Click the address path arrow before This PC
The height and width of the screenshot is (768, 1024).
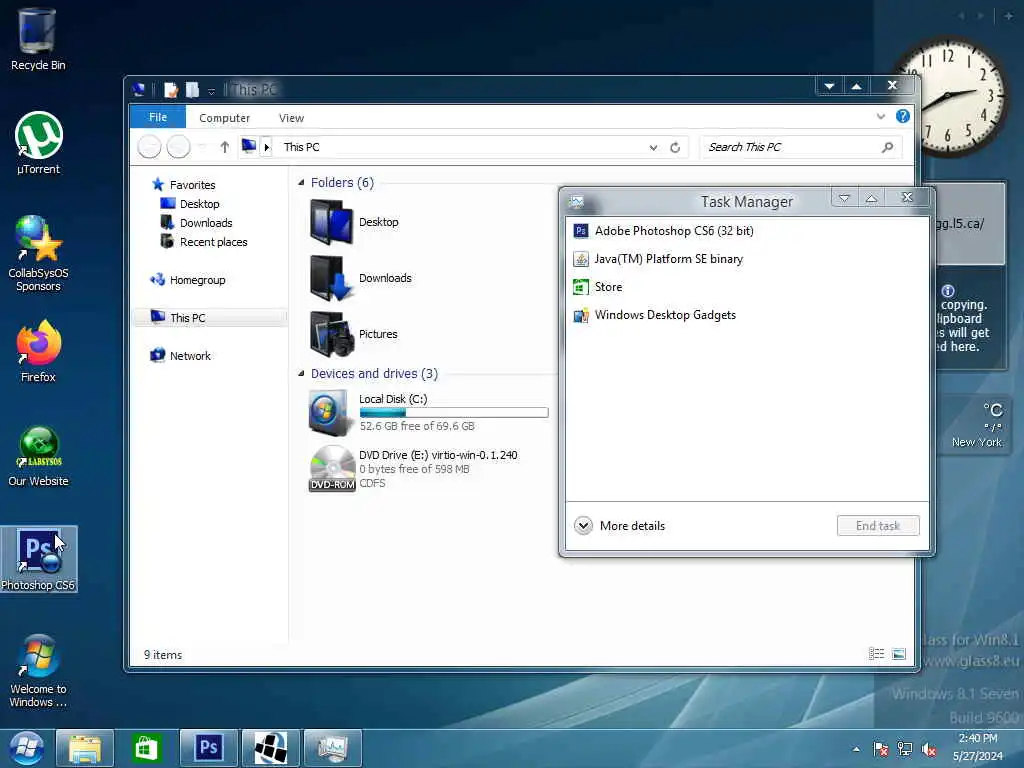[266, 147]
